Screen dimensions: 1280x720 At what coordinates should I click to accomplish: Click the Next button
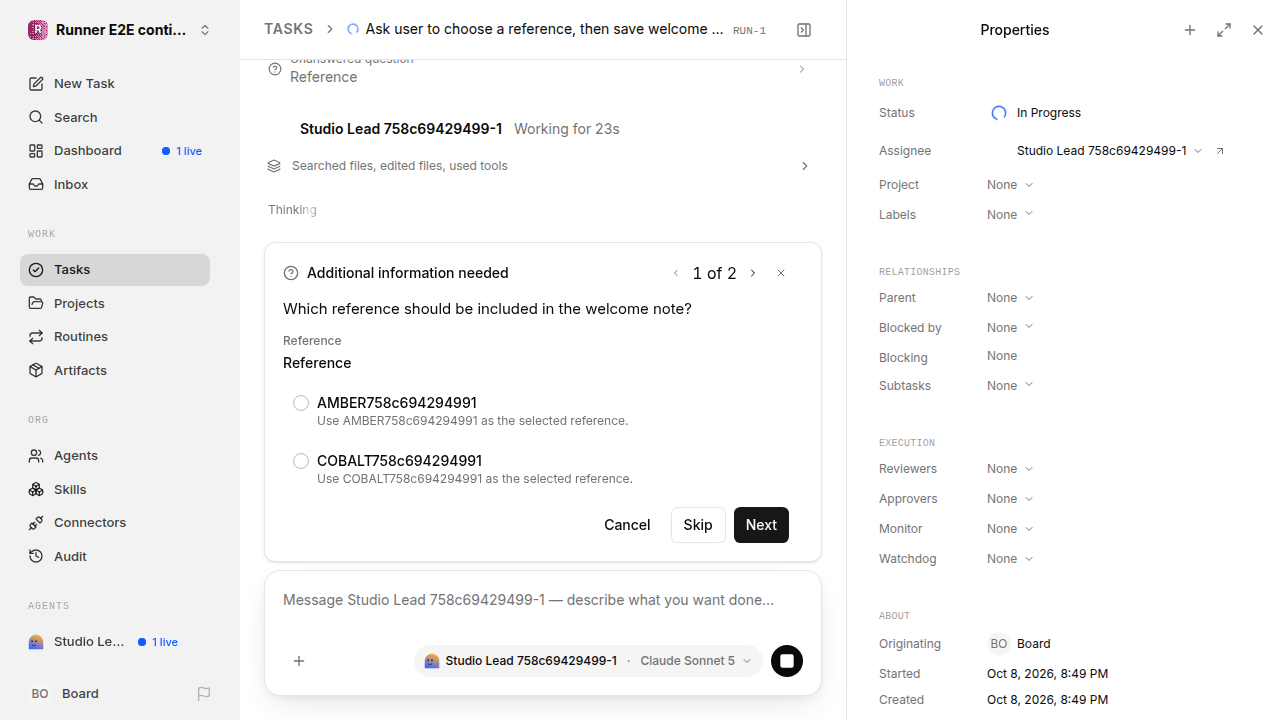tap(761, 525)
